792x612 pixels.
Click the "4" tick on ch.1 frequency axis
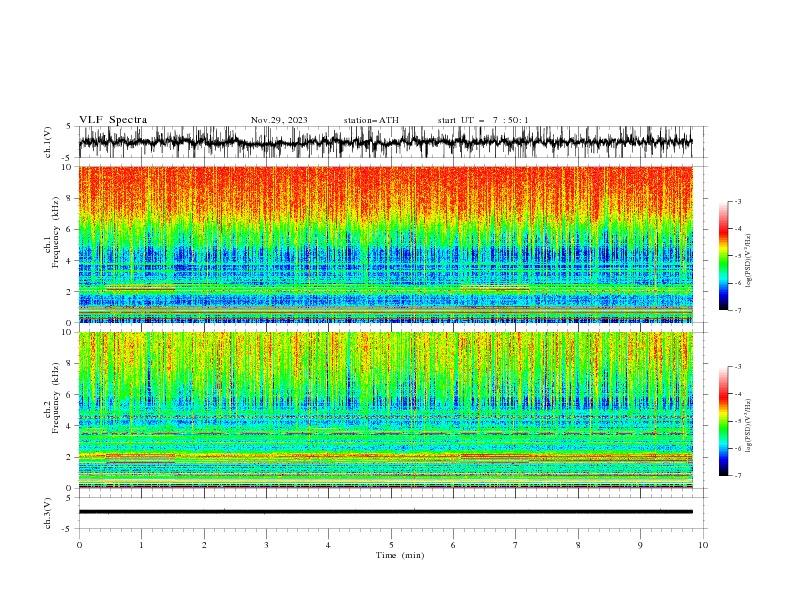point(69,261)
